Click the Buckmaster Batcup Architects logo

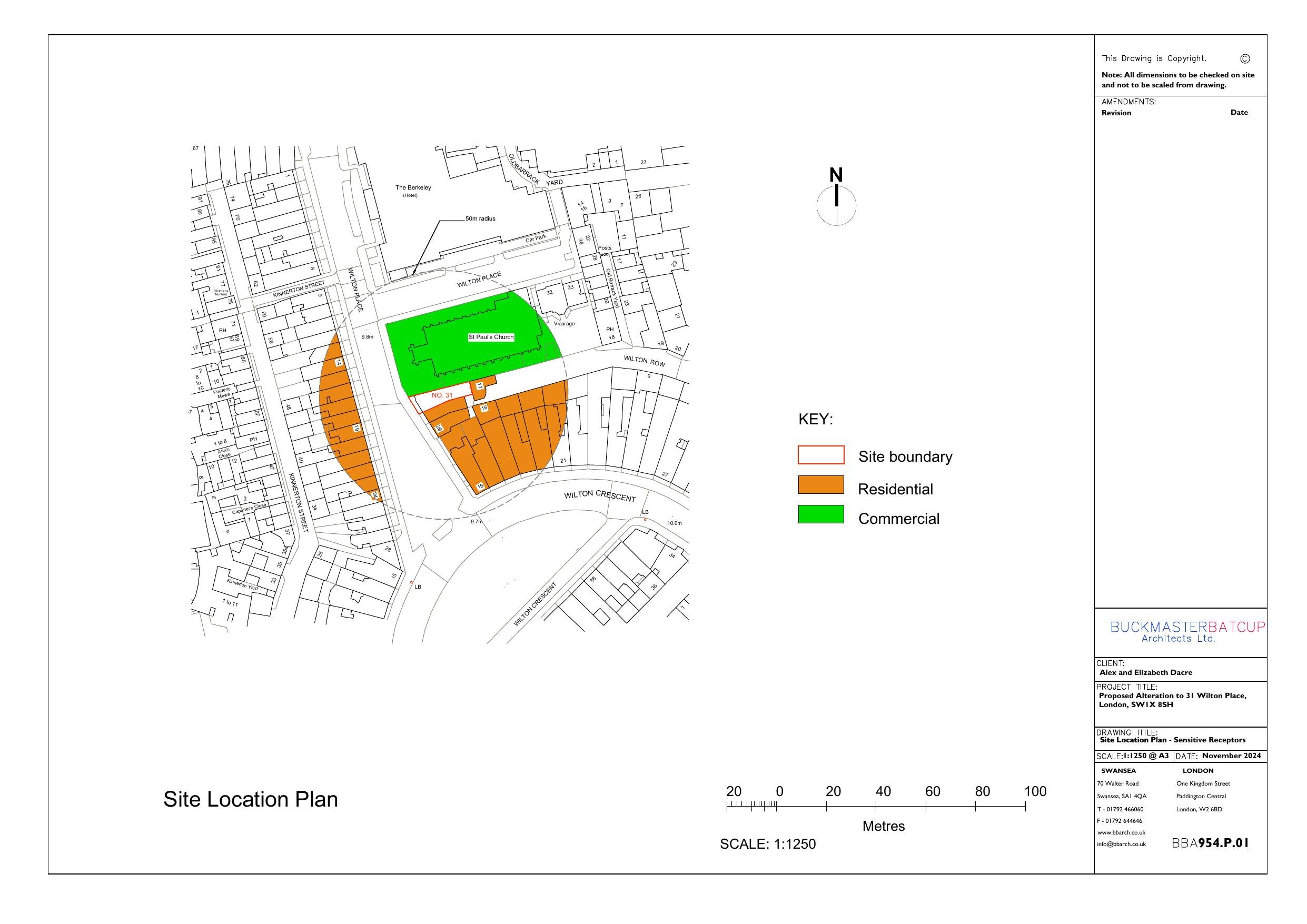(x=1187, y=631)
